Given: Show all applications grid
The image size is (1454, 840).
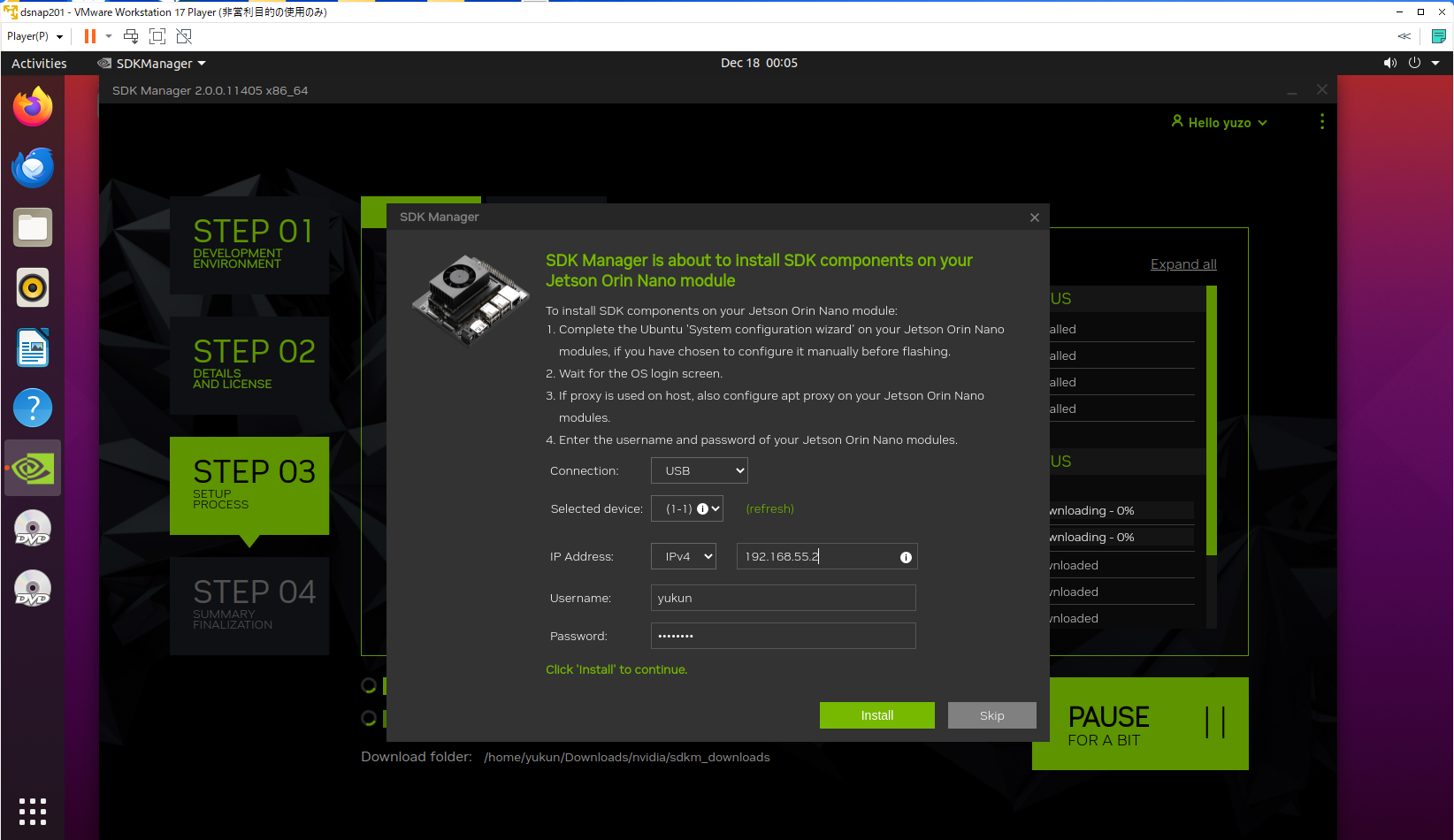Looking at the screenshot, I should point(33,811).
